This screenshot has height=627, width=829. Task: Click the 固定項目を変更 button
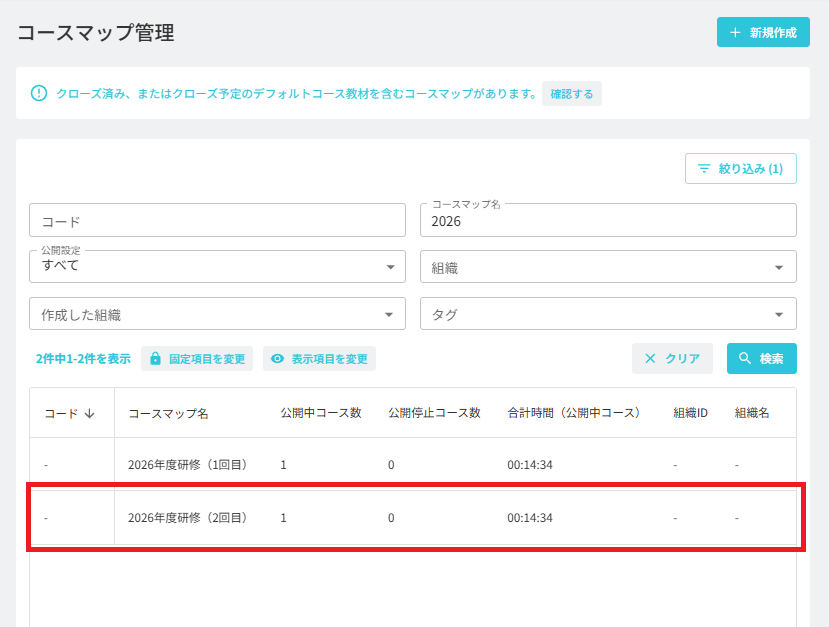pyautogui.click(x=197, y=358)
